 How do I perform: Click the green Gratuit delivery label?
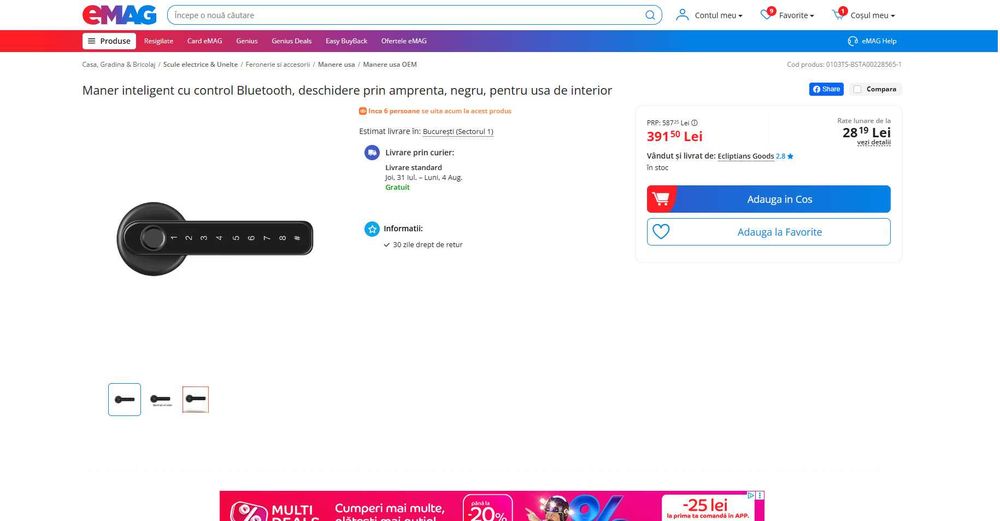(x=397, y=187)
